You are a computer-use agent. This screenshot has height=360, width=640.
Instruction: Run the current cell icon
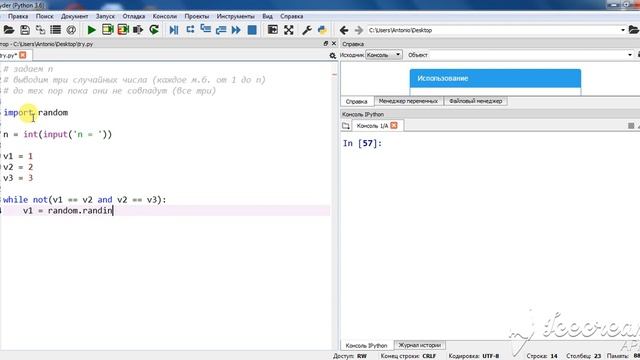coord(108,30)
